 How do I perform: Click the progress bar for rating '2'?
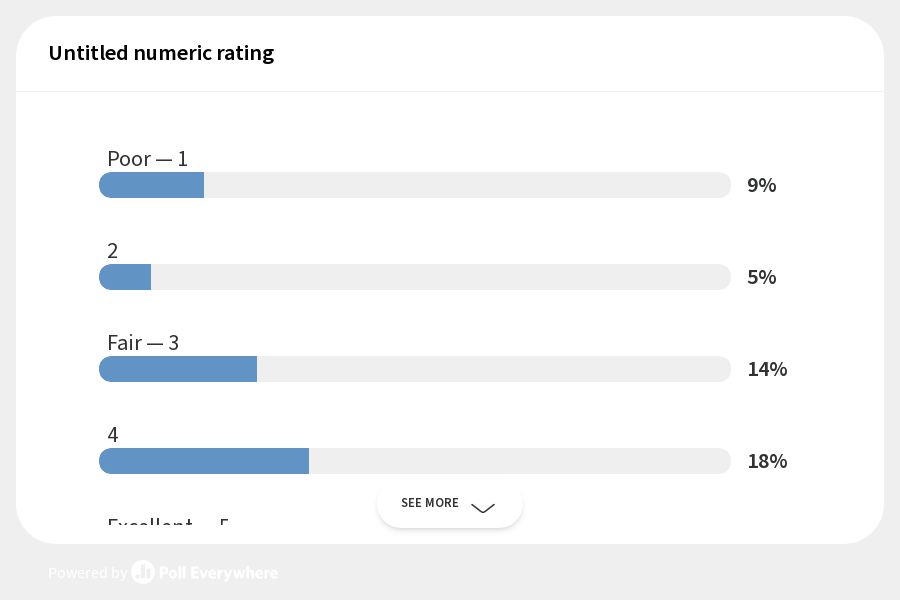(415, 277)
